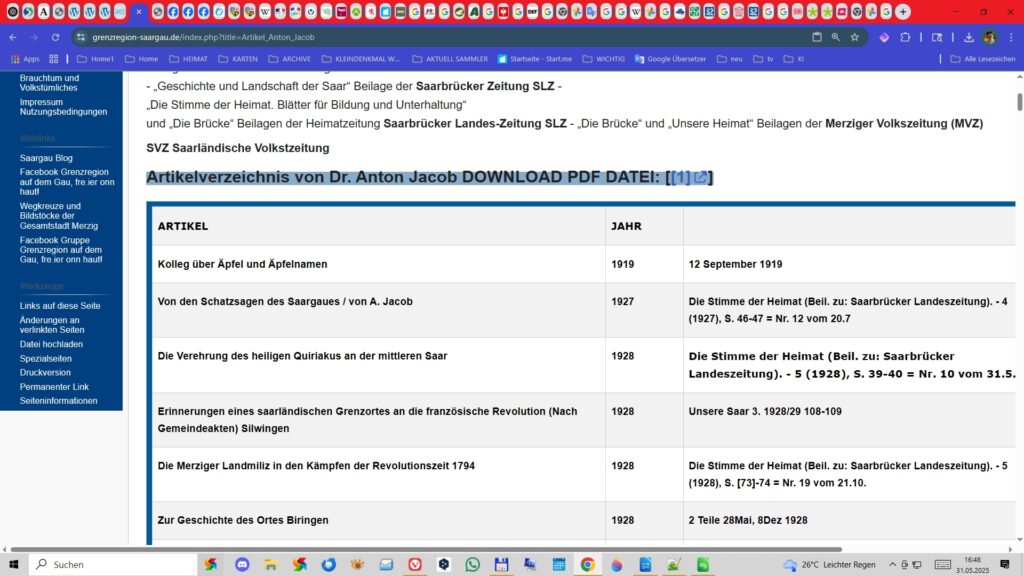Open the Chrome three-dot menu
Screen dimensions: 1024x576
tap(1011, 37)
